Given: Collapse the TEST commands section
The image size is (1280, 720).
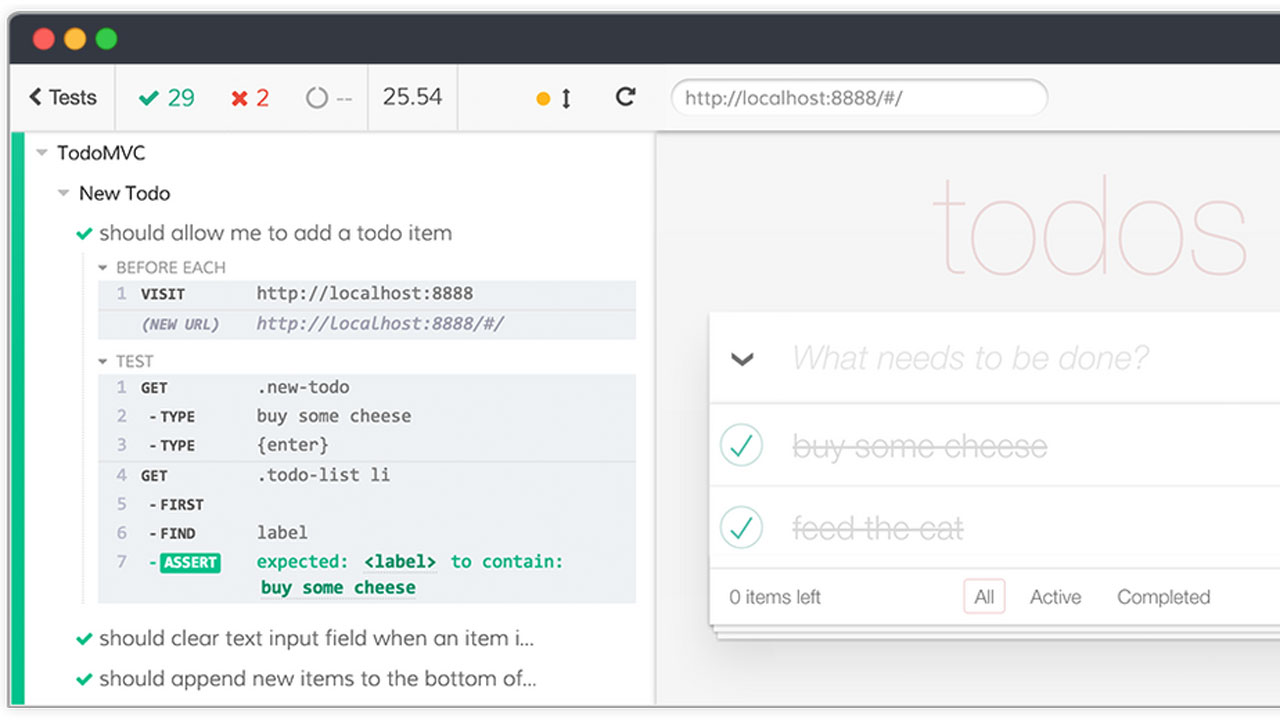Looking at the screenshot, I should point(103,361).
